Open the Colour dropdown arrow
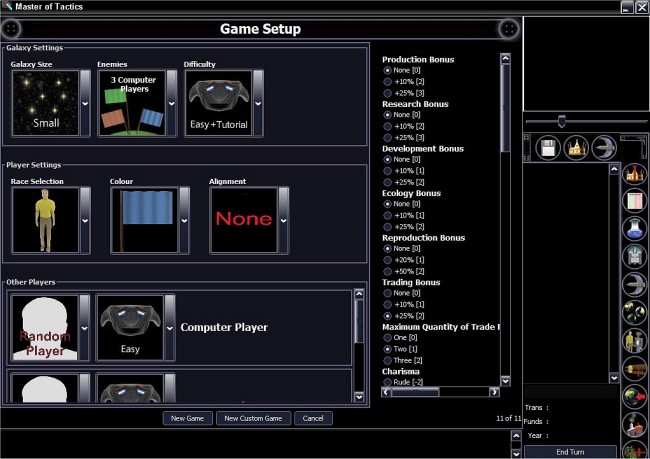Image resolution: width=650 pixels, height=459 pixels. (184, 221)
